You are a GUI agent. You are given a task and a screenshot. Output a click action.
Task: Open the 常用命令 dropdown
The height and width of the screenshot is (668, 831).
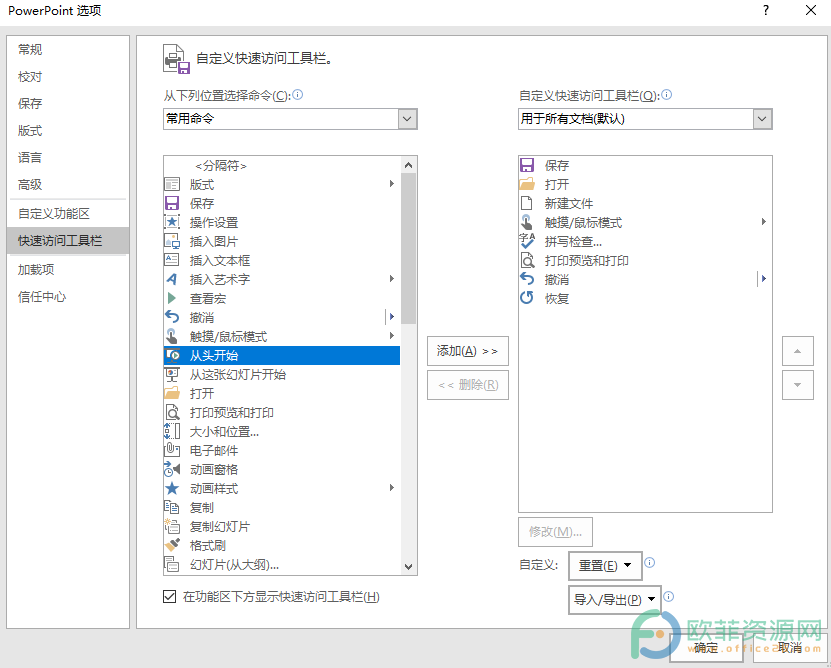407,119
